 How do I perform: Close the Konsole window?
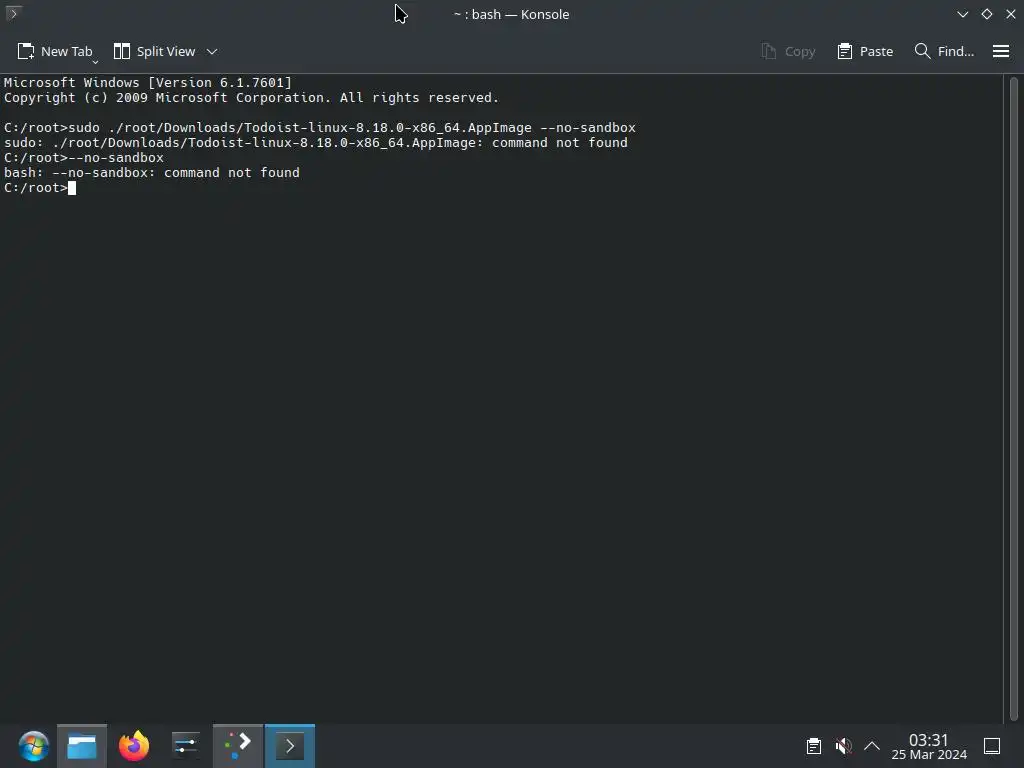point(1010,14)
